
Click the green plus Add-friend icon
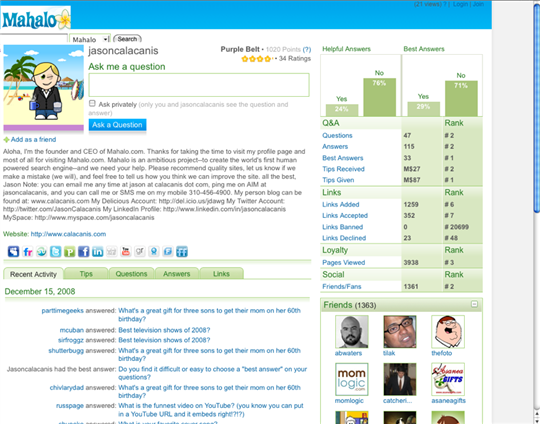click(6, 140)
